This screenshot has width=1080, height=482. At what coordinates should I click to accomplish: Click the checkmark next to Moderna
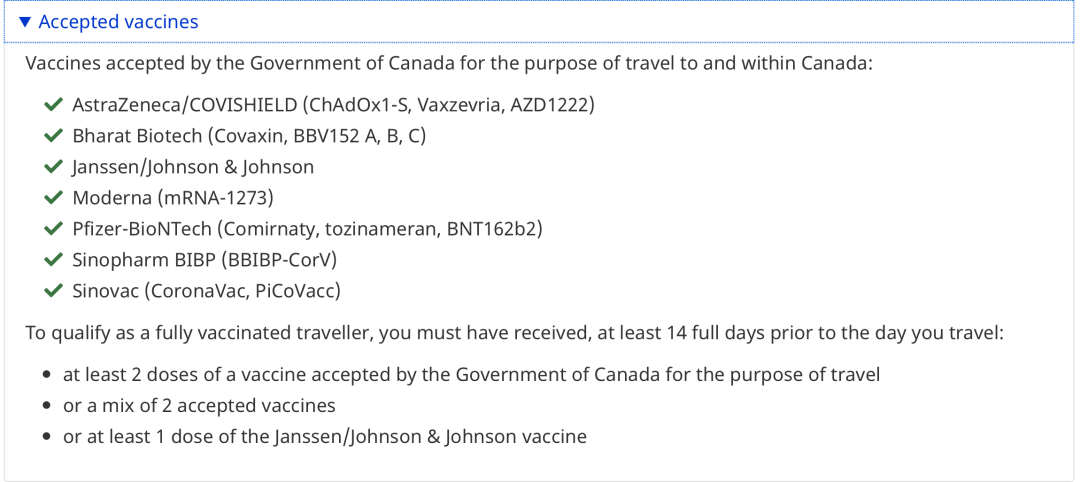click(x=53, y=198)
